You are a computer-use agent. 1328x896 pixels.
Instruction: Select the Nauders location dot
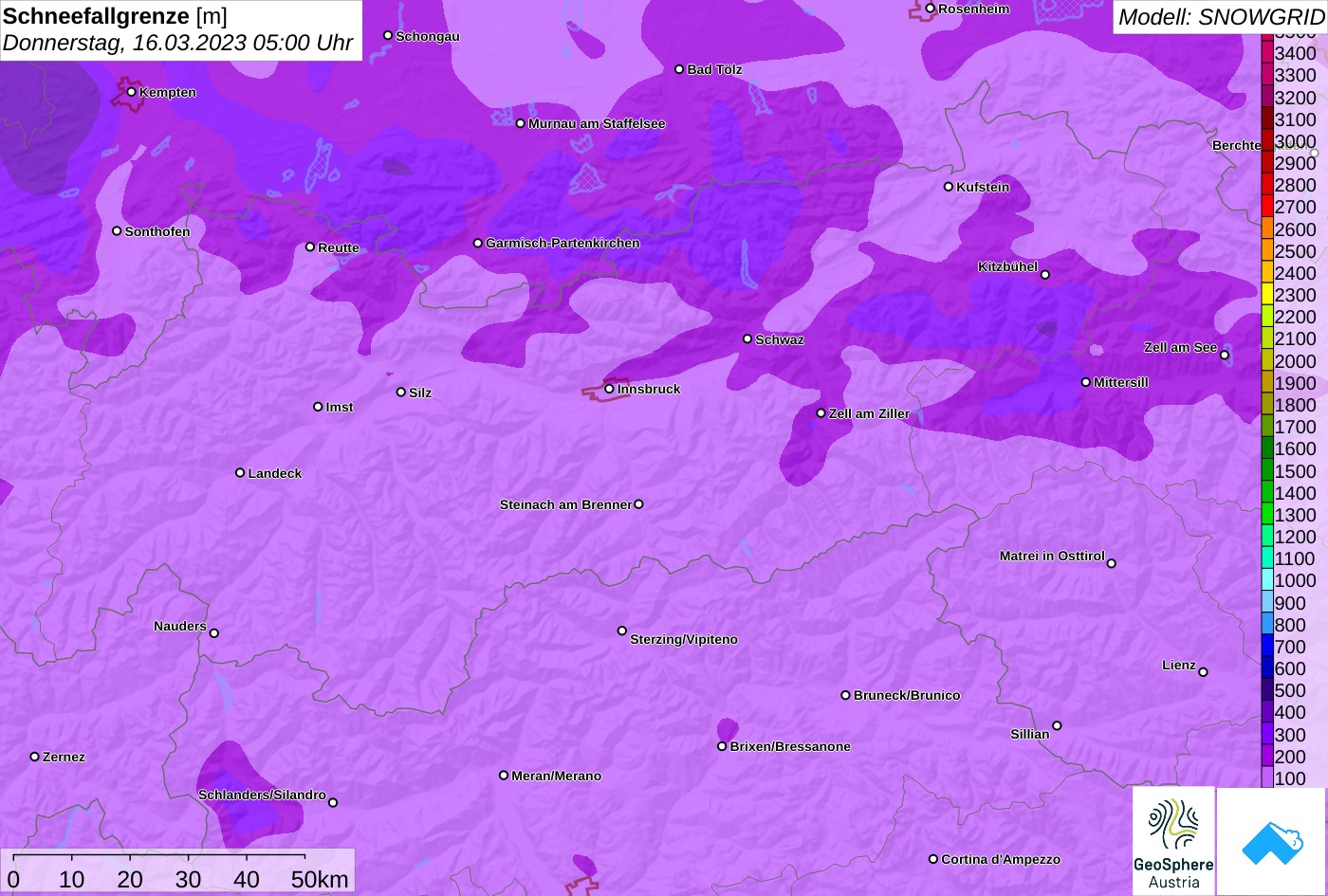tap(214, 633)
